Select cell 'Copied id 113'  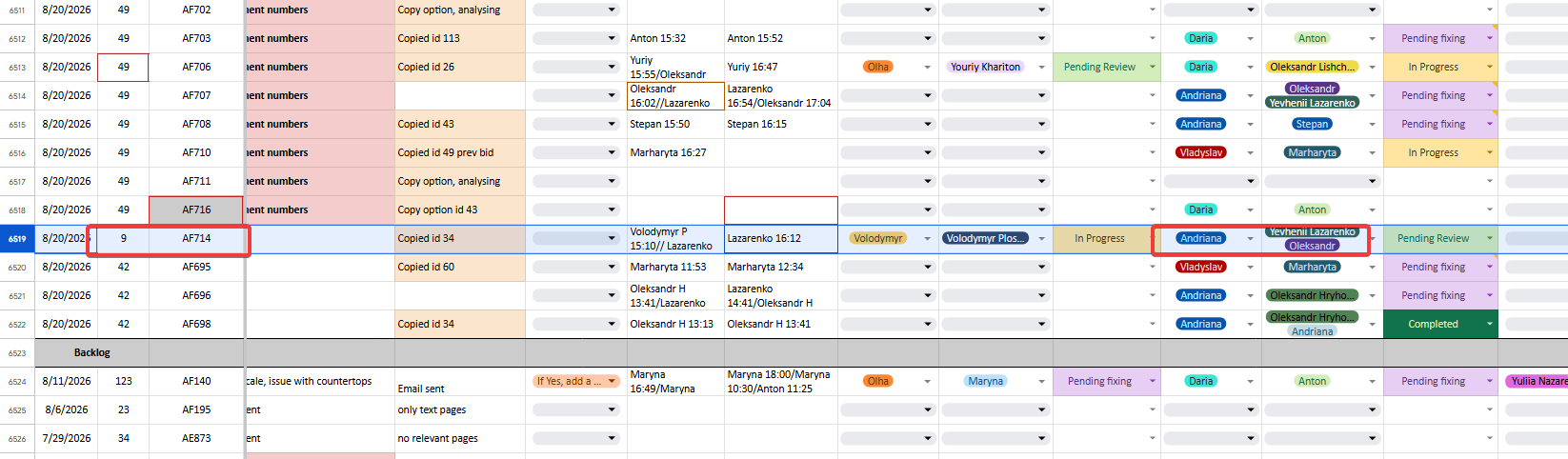[x=460, y=39]
